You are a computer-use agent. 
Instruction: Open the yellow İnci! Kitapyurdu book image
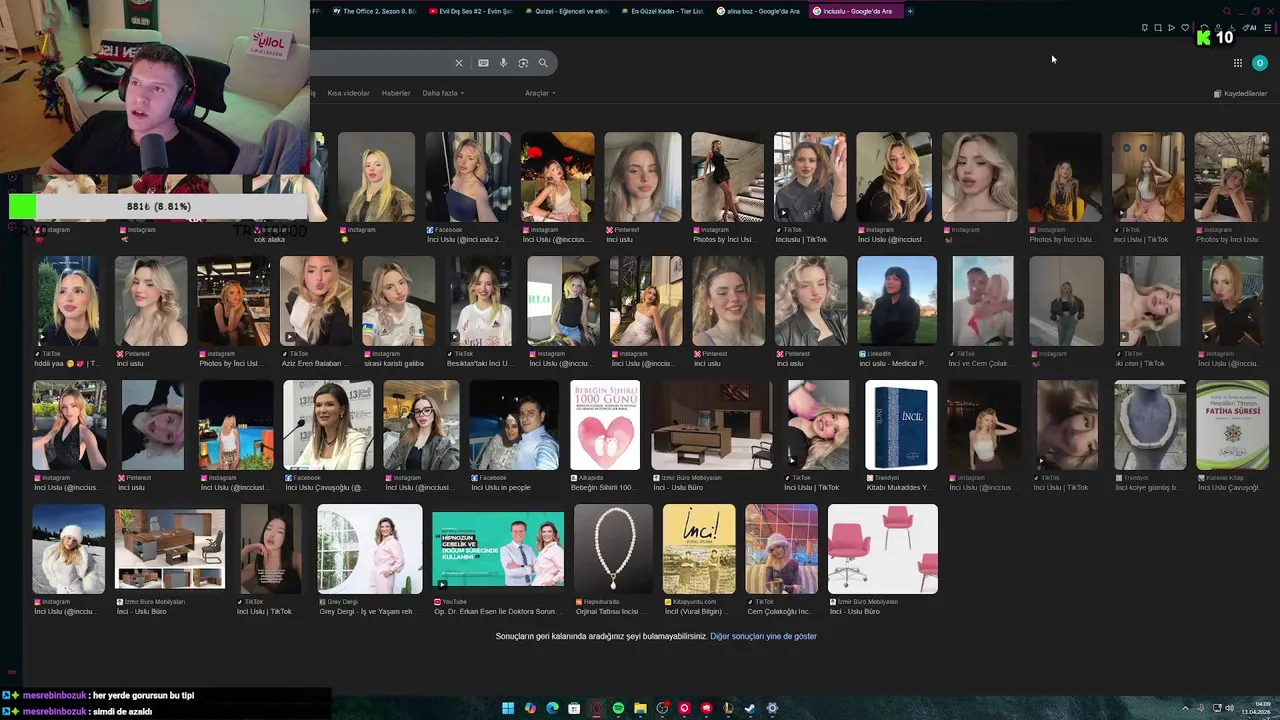coord(699,549)
